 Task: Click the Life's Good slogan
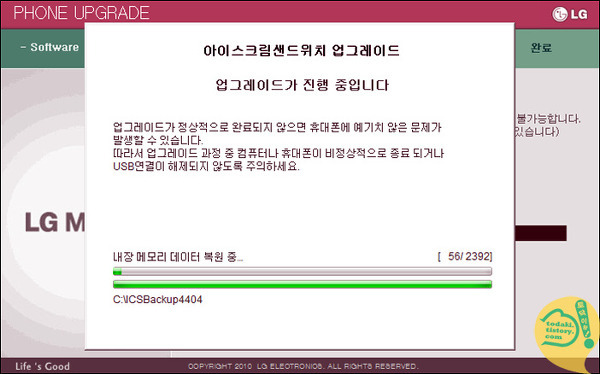click(42, 366)
